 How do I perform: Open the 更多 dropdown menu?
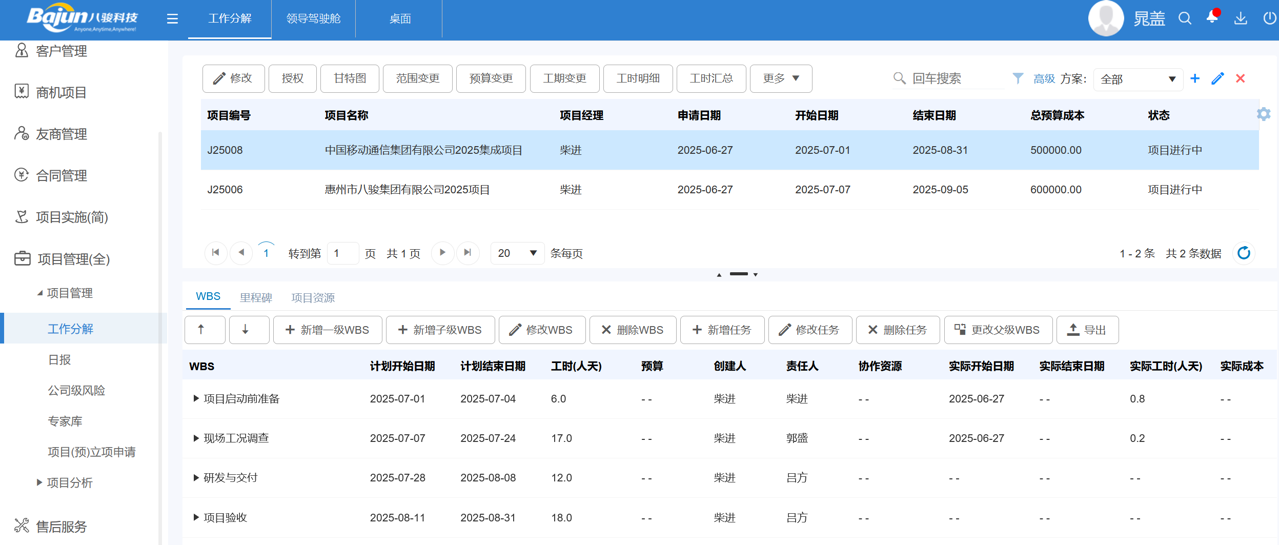pyautogui.click(x=781, y=78)
